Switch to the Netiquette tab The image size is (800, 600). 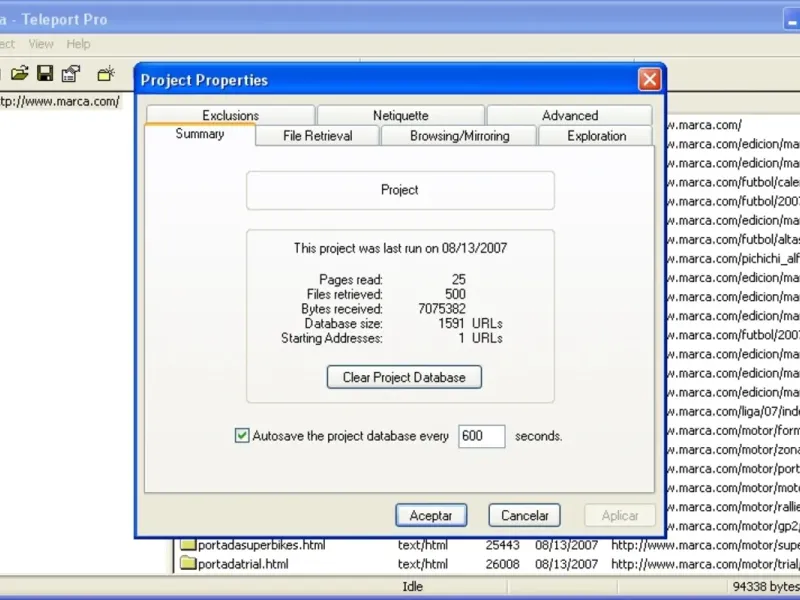click(401, 115)
